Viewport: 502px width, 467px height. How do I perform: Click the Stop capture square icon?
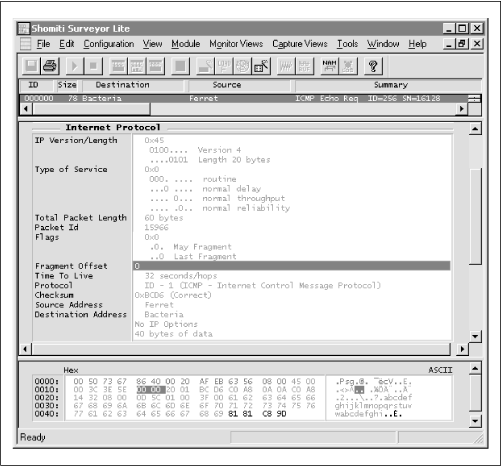[x=93, y=66]
